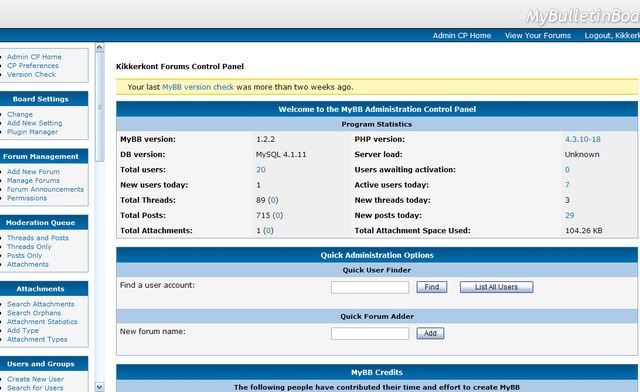This screenshot has width=640, height=392.
Task: Open Add Type under Attachments
Action: click(x=23, y=330)
